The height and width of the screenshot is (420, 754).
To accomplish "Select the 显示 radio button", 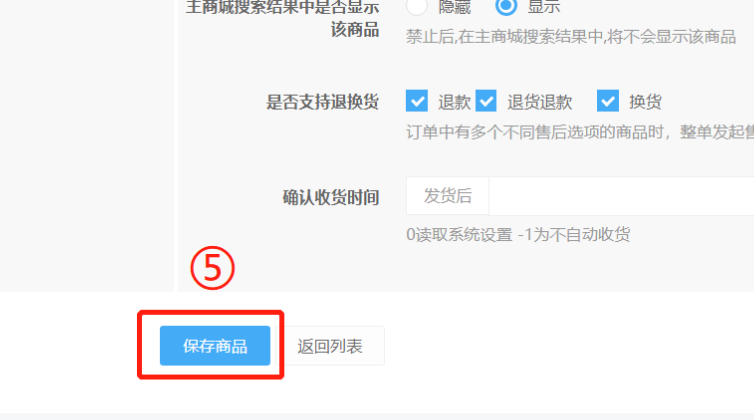I will (506, 6).
